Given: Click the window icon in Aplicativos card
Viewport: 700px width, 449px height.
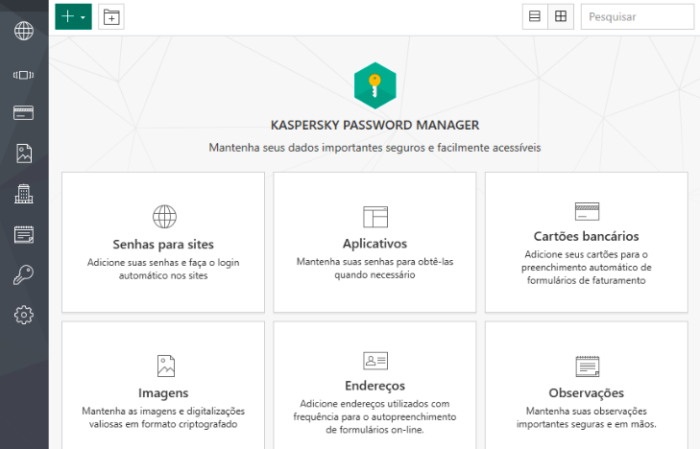Looking at the screenshot, I should (375, 216).
